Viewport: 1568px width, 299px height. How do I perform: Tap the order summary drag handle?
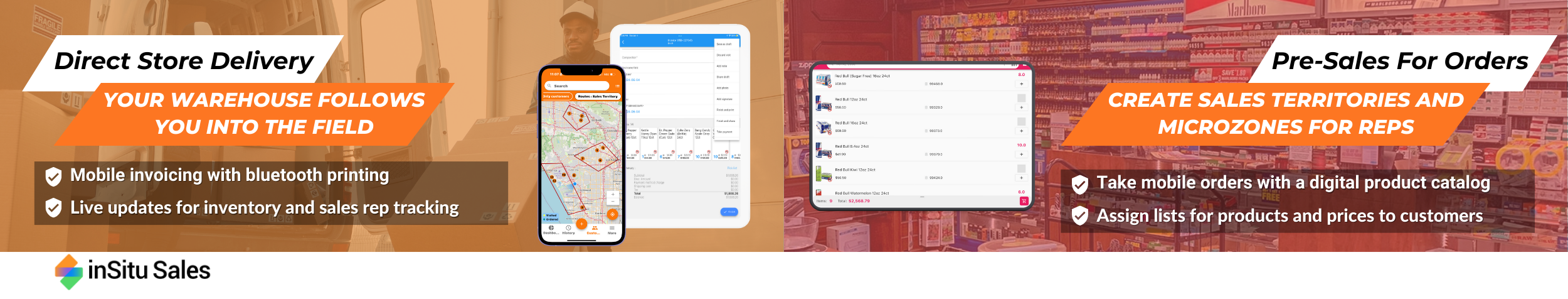922,197
